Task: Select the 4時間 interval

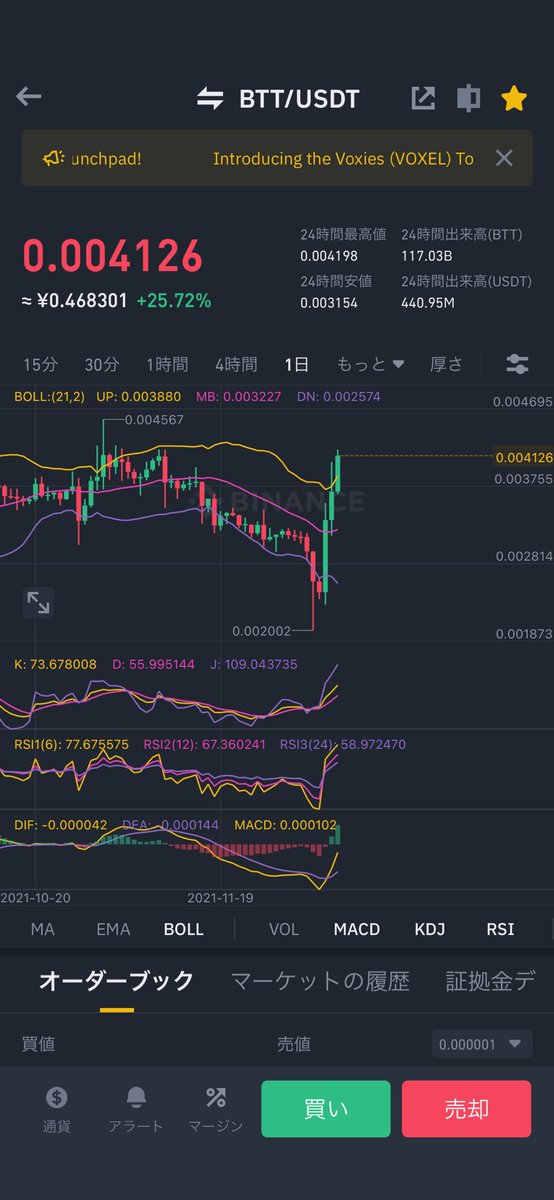Action: tap(235, 364)
